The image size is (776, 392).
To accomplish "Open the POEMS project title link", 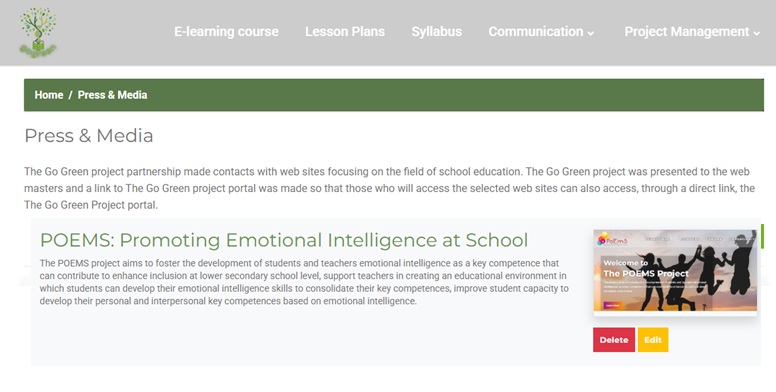I will tap(284, 240).
